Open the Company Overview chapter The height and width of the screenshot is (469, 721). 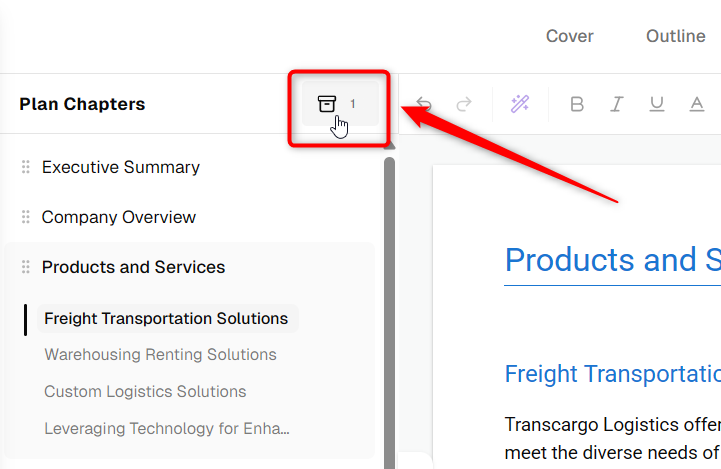pos(119,217)
